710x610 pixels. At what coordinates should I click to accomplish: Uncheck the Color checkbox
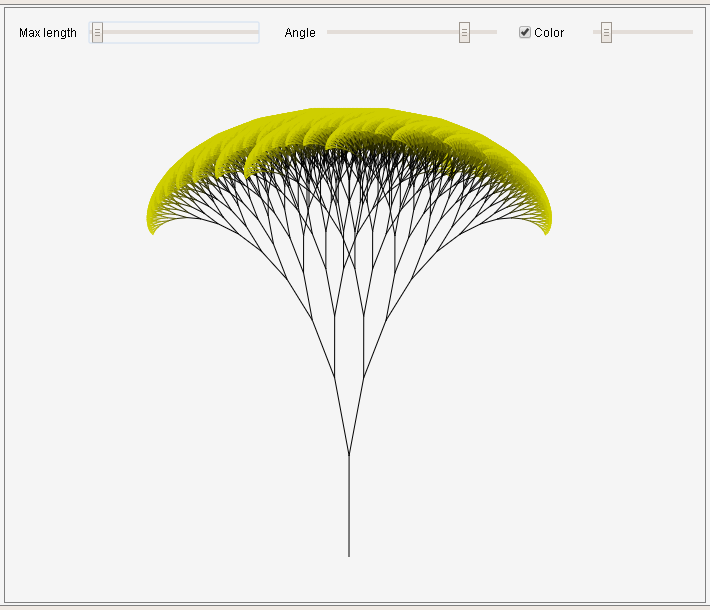(x=525, y=33)
